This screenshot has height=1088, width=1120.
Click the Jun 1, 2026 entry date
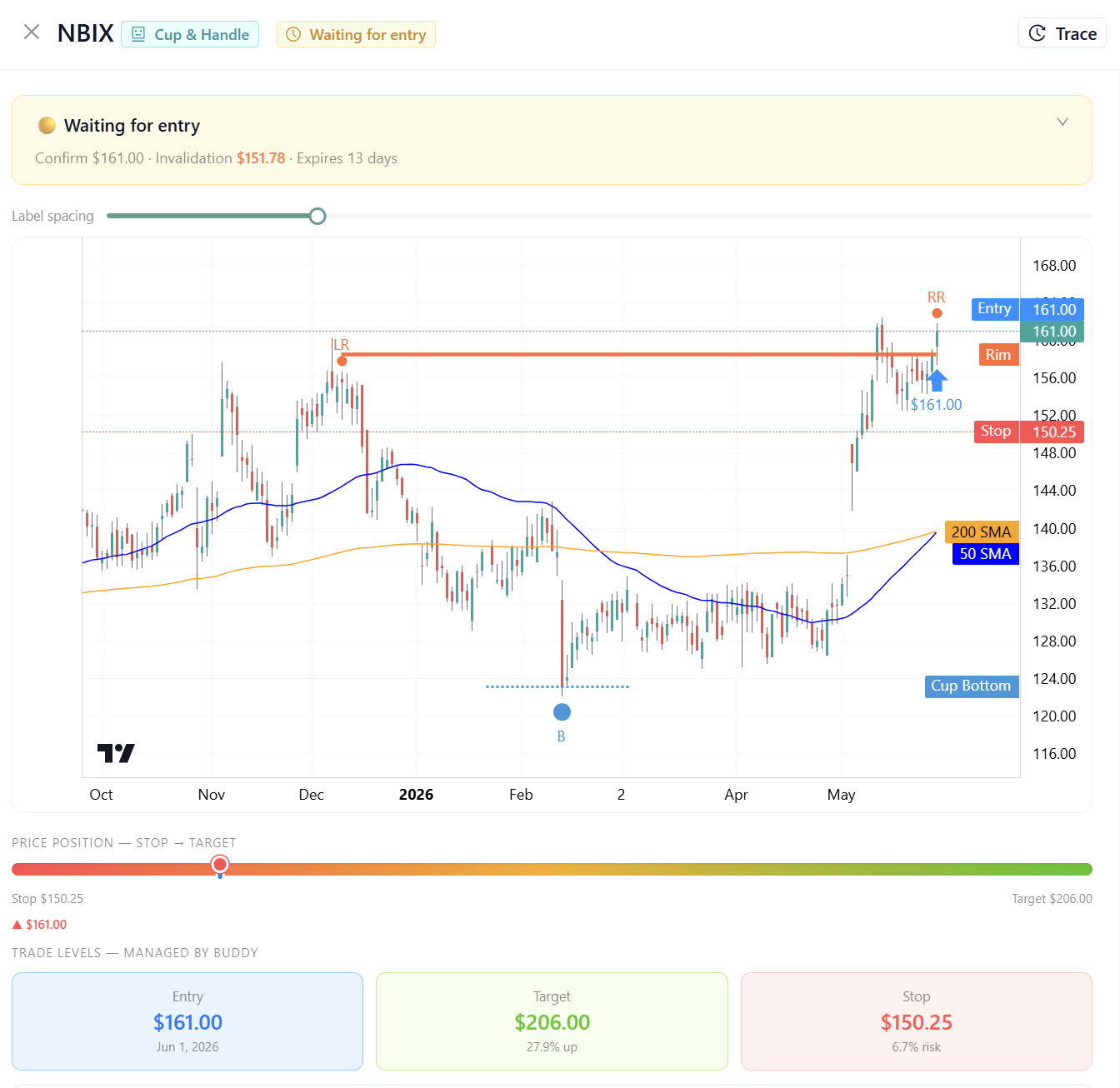coord(187,1047)
